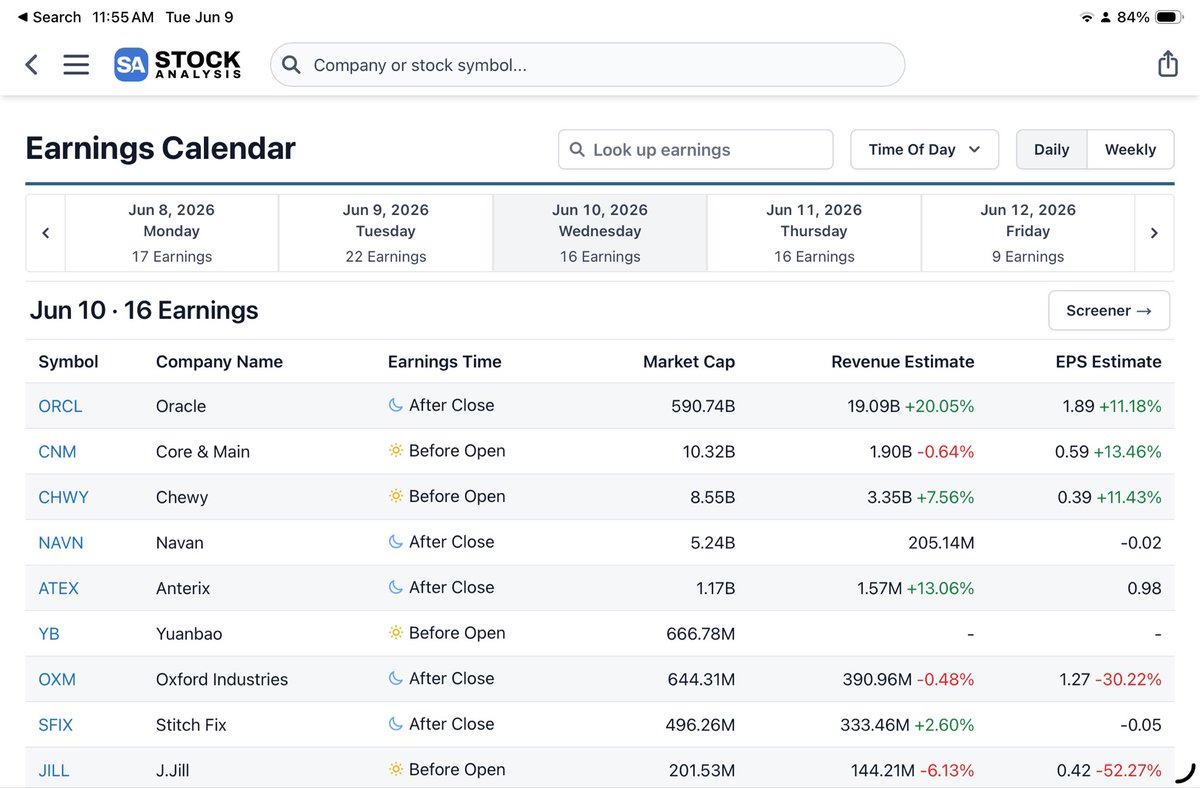Viewport: 1200px width, 788px height.
Task: Sort by the Company Name column header
Action: point(219,362)
